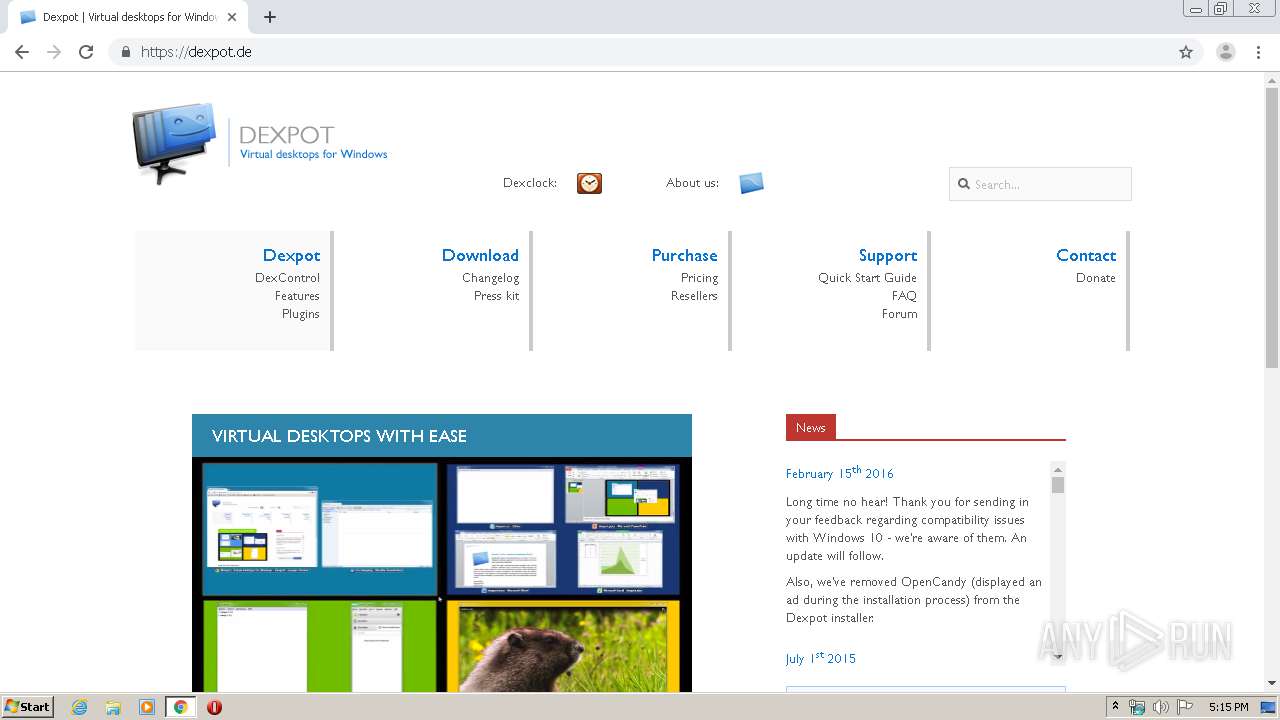Click the top-right dark blue desktop thumbnail
The width and height of the screenshot is (1280, 720).
[563, 529]
